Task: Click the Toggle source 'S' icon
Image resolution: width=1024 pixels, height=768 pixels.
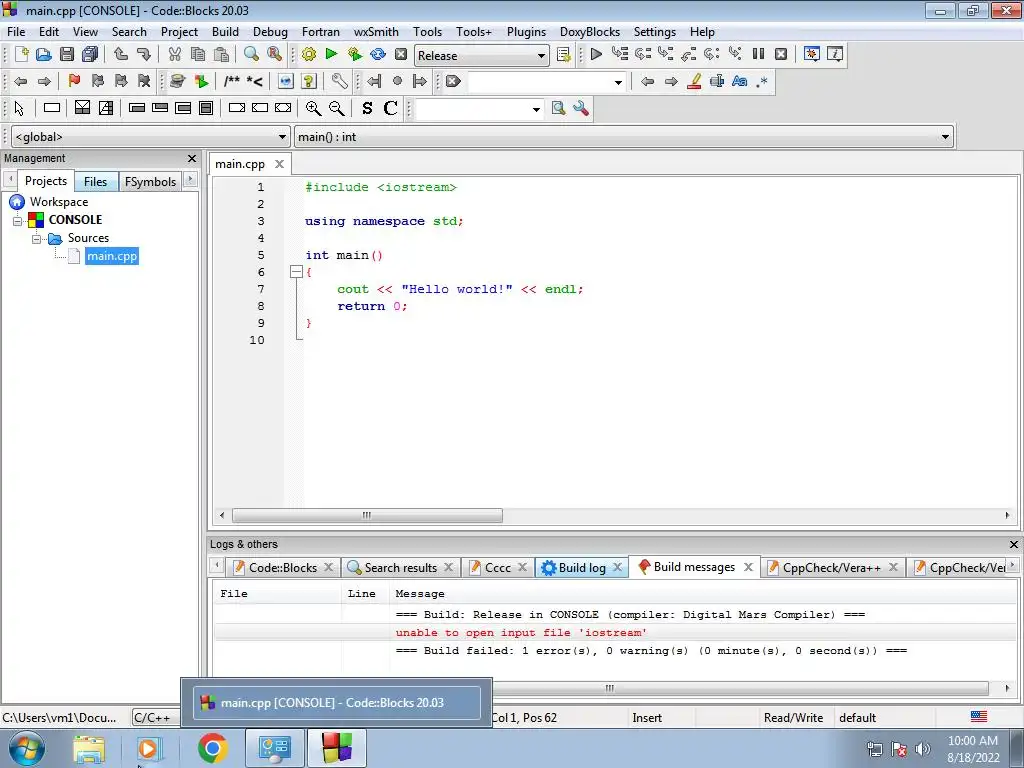Action: click(367, 108)
